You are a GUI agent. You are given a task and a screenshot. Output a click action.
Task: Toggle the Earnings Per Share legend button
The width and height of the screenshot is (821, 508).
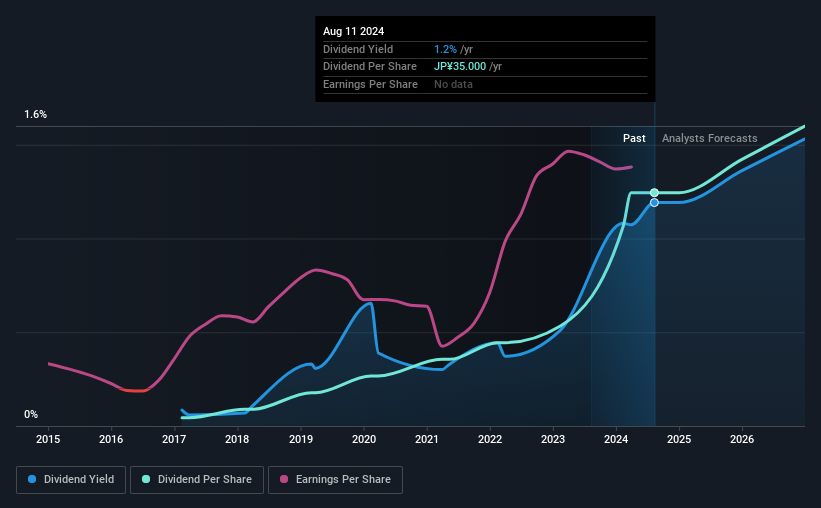click(335, 480)
